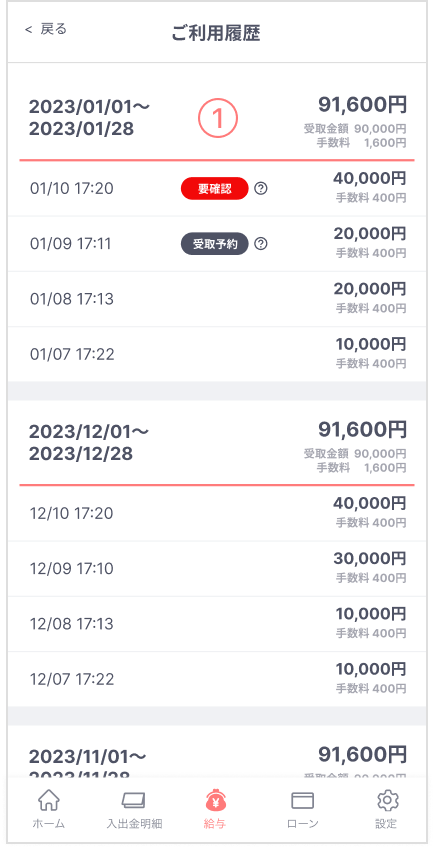Open the 01/07 17:22 transaction row
This screenshot has width=433, height=848.
click(x=217, y=355)
